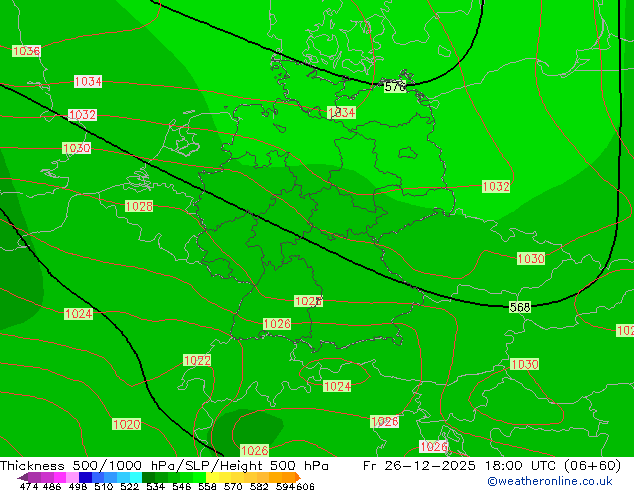Image resolution: width=634 pixels, height=490 pixels.
Task: Click the 570 legend value
Action: [233, 486]
